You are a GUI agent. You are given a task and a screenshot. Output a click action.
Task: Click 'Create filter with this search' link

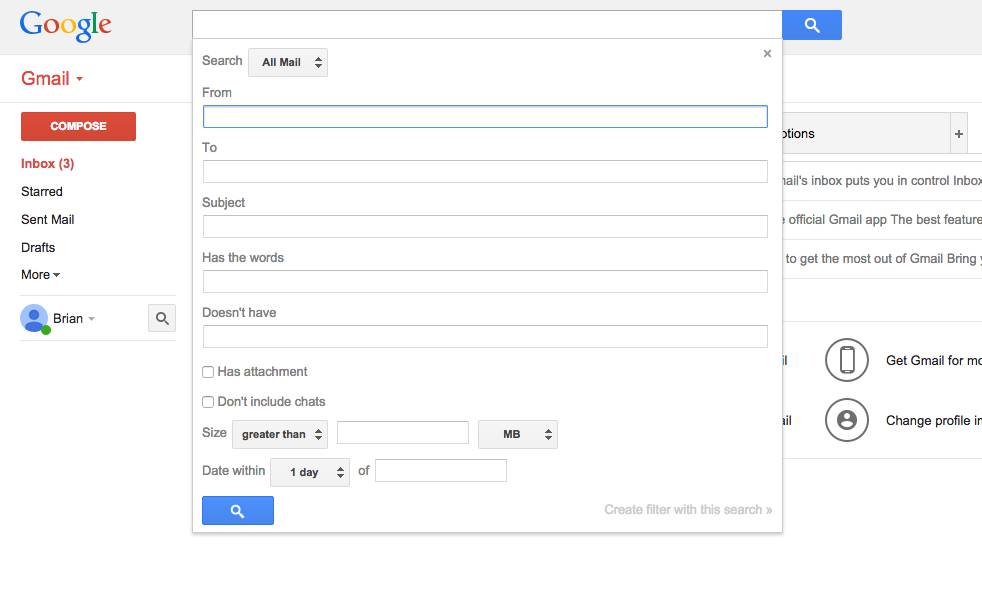[x=688, y=510]
